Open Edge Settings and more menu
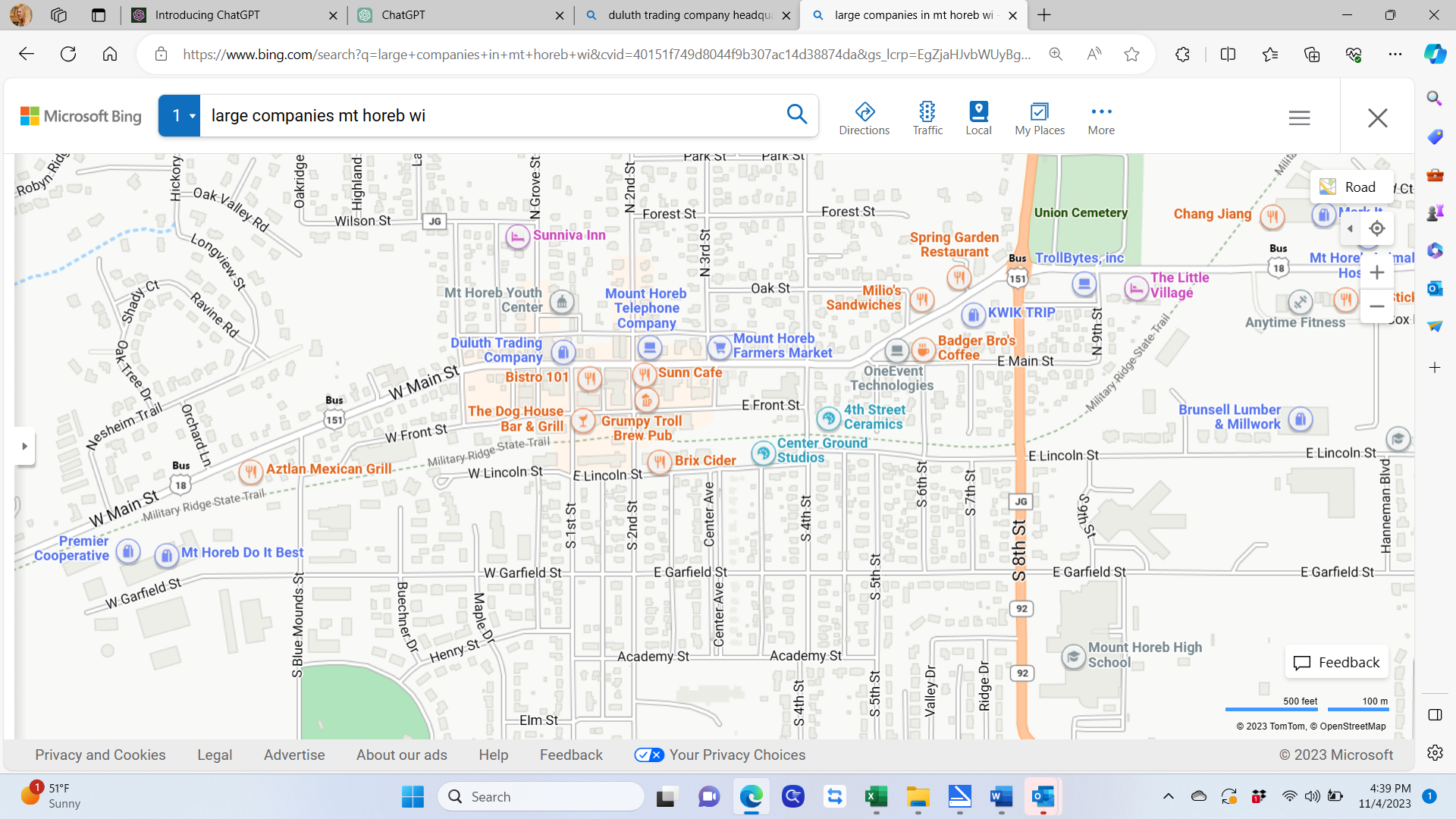Viewport: 1456px width, 819px height. point(1395,54)
